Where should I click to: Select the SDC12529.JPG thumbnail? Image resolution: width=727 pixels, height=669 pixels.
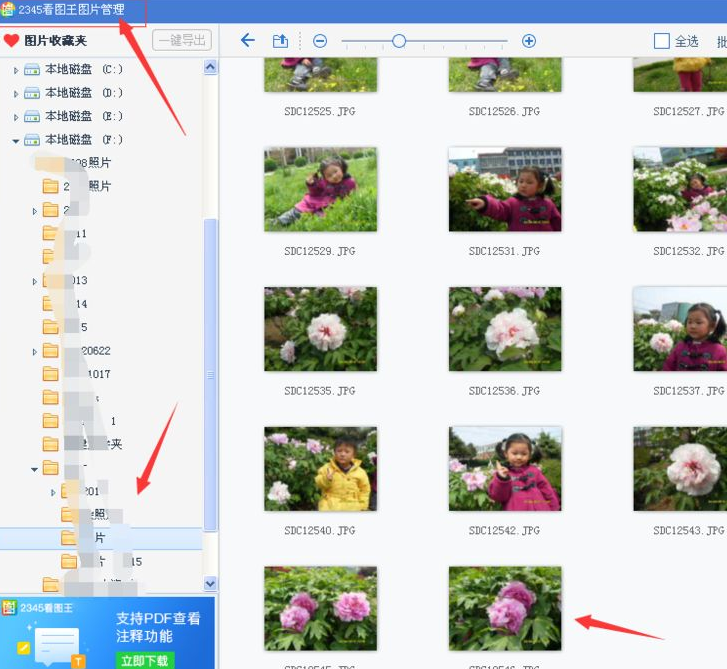click(x=320, y=190)
